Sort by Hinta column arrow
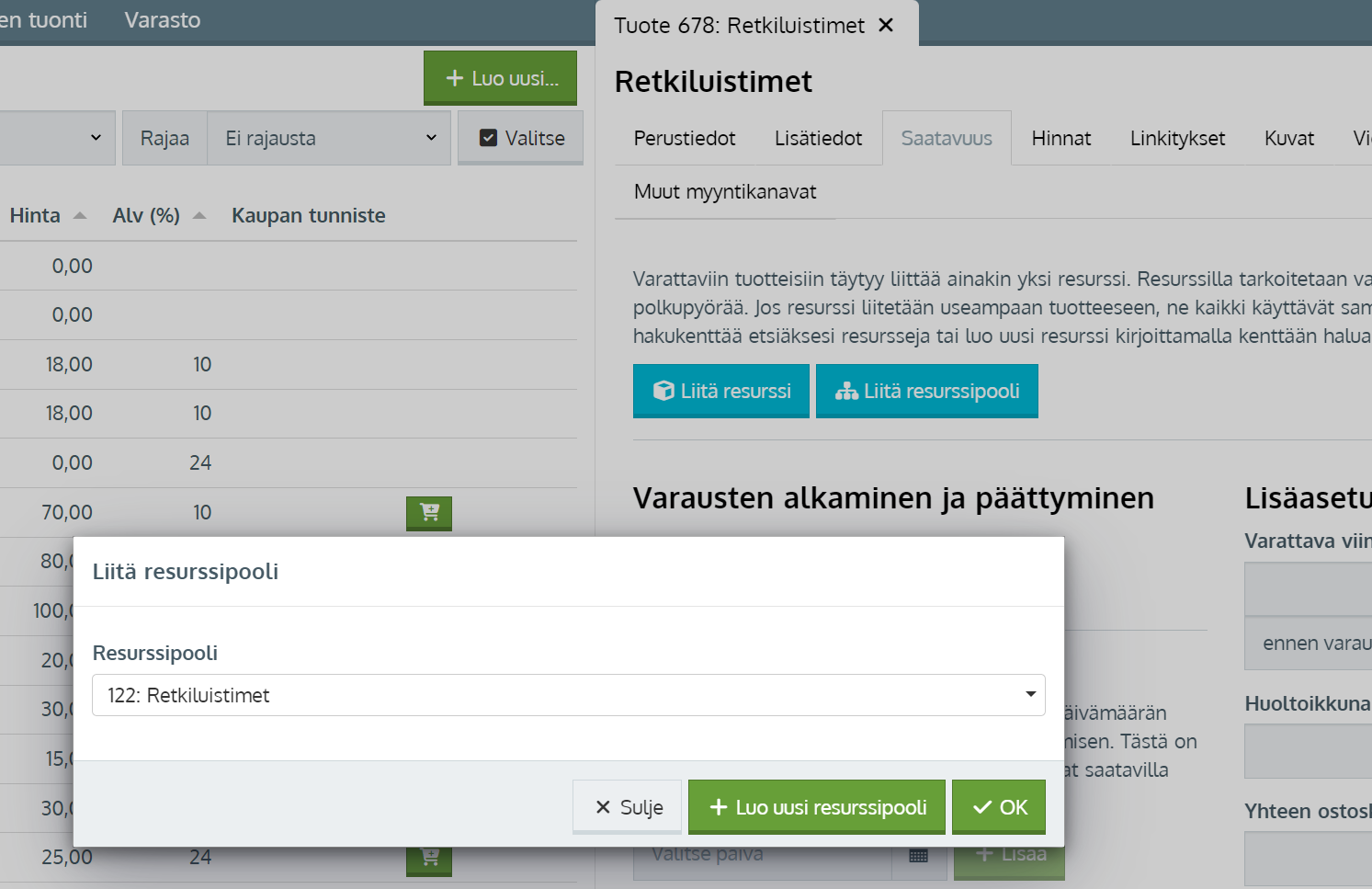 80,216
